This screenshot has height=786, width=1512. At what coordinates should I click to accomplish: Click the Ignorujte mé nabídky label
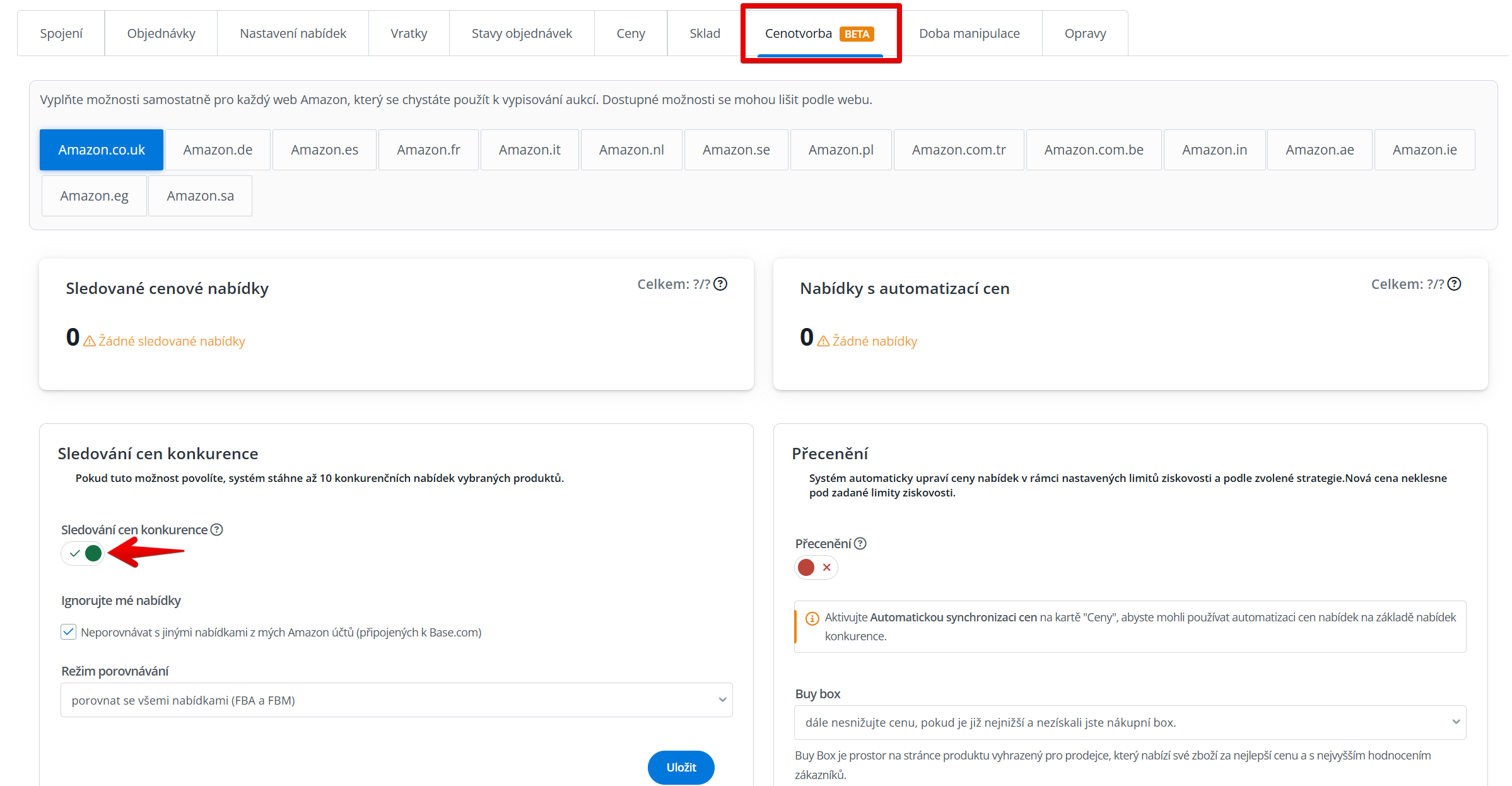(121, 600)
